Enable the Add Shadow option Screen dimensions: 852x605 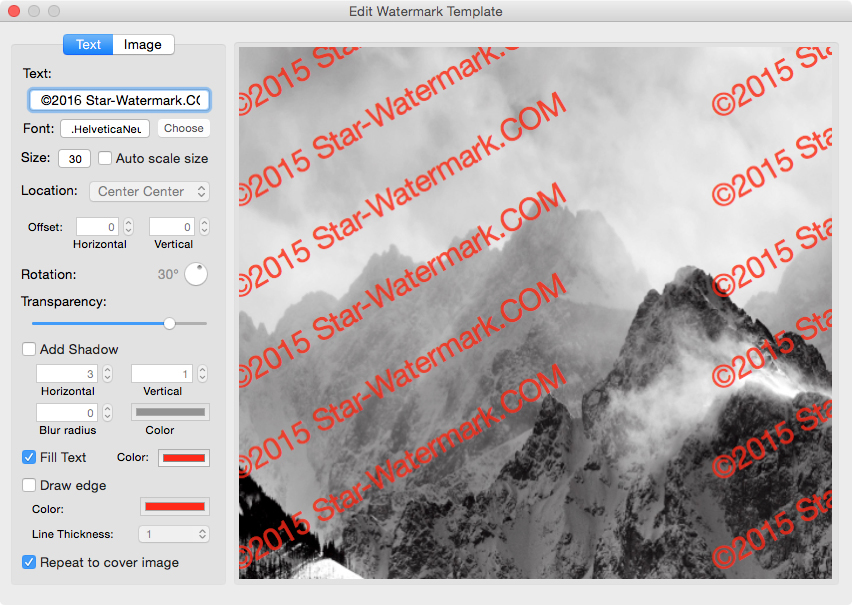click(x=29, y=349)
